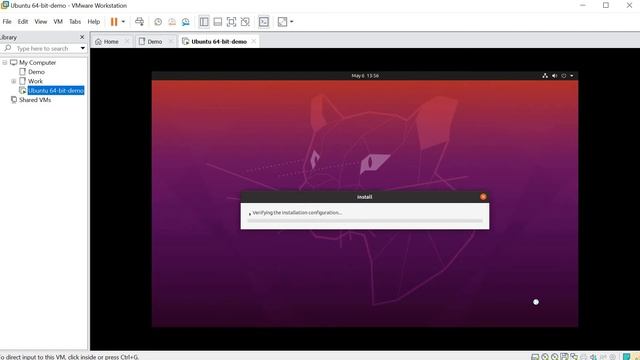Close the Install dialog
Viewport: 640px width, 360px height.
click(483, 197)
